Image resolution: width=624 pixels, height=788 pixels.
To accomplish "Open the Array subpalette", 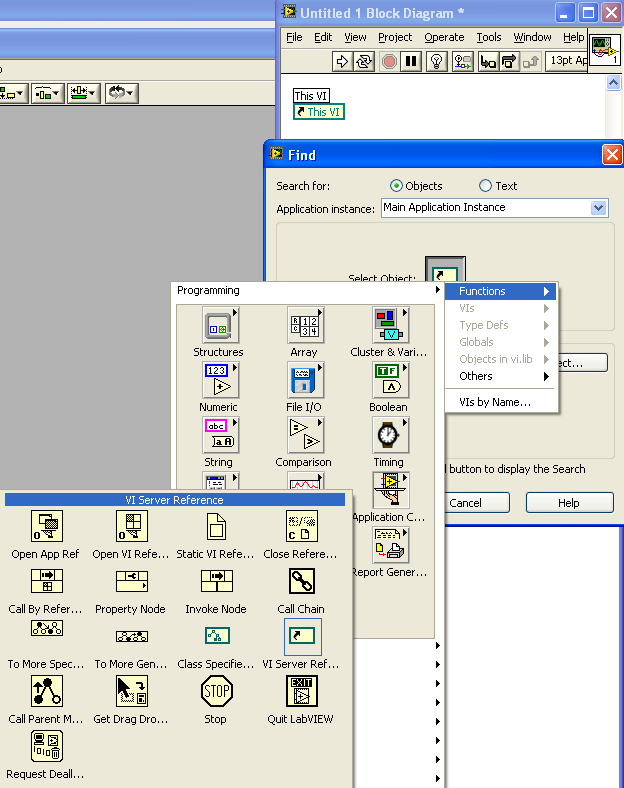I will (x=305, y=325).
